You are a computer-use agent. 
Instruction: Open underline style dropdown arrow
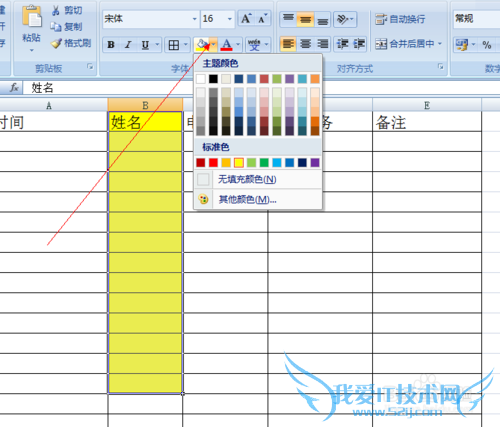[157, 45]
